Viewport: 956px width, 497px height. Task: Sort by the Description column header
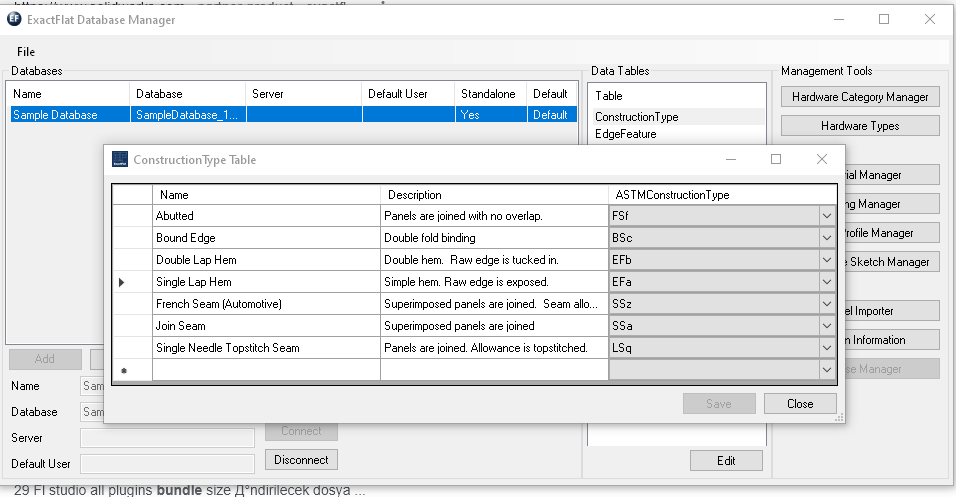[494, 195]
